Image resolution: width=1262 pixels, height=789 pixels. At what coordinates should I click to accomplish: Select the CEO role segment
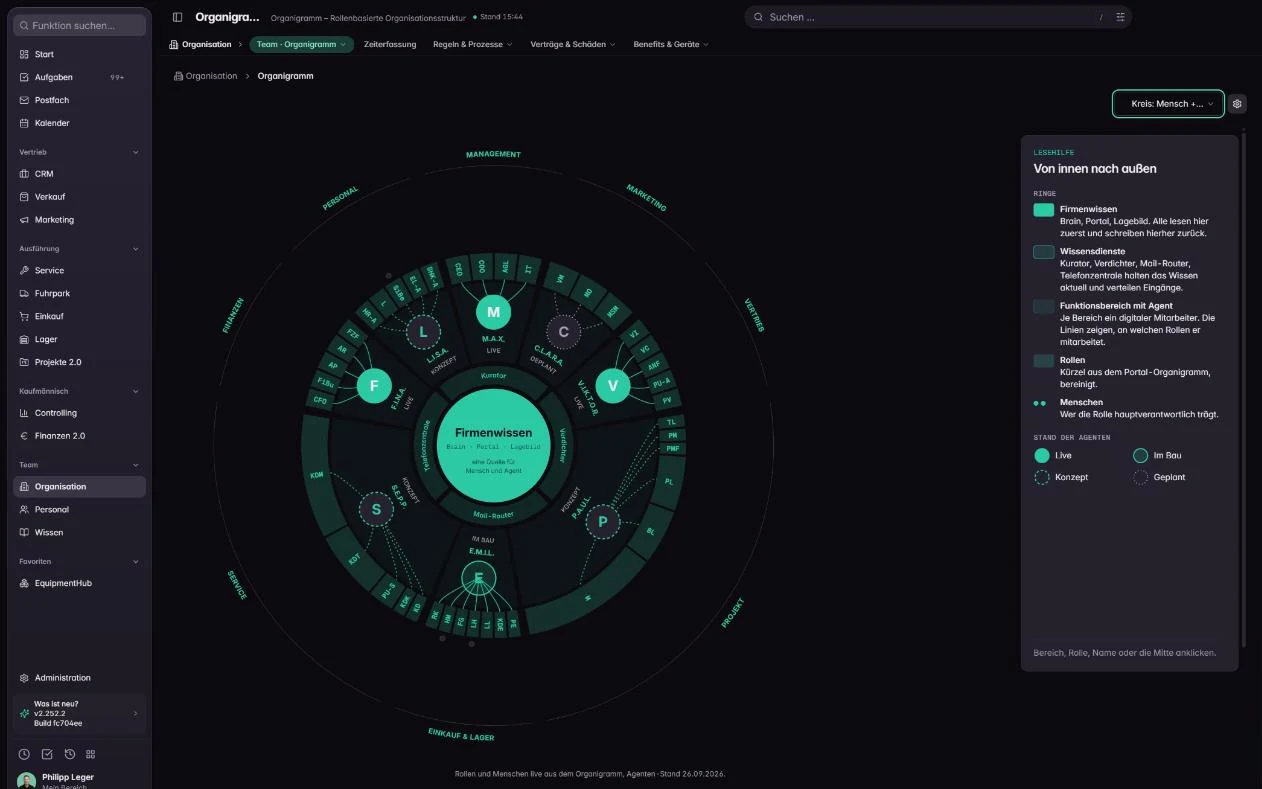pos(458,269)
